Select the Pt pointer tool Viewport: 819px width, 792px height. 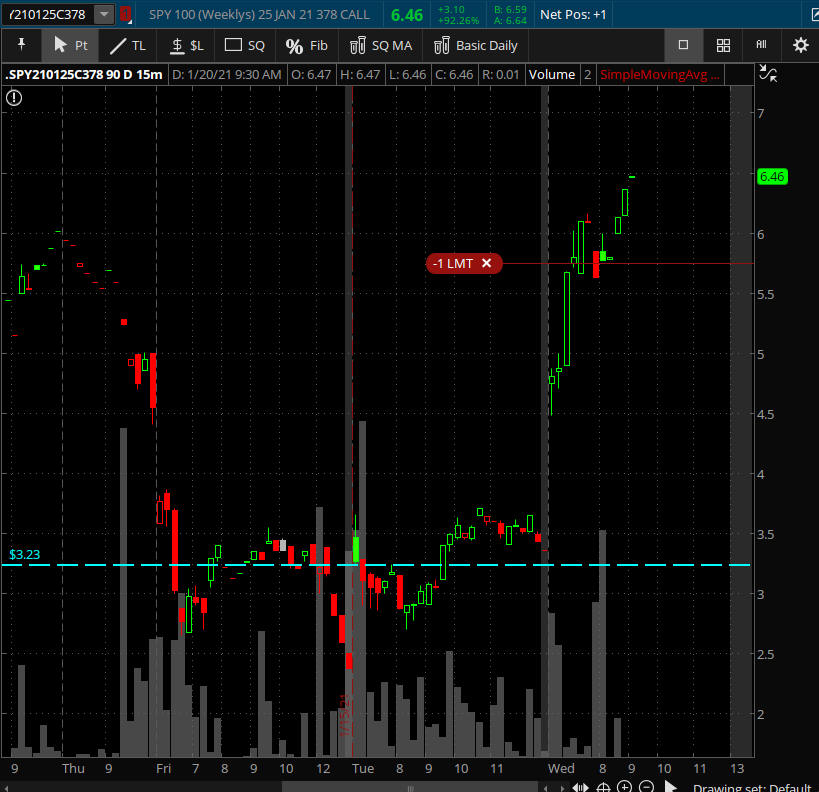click(x=71, y=45)
